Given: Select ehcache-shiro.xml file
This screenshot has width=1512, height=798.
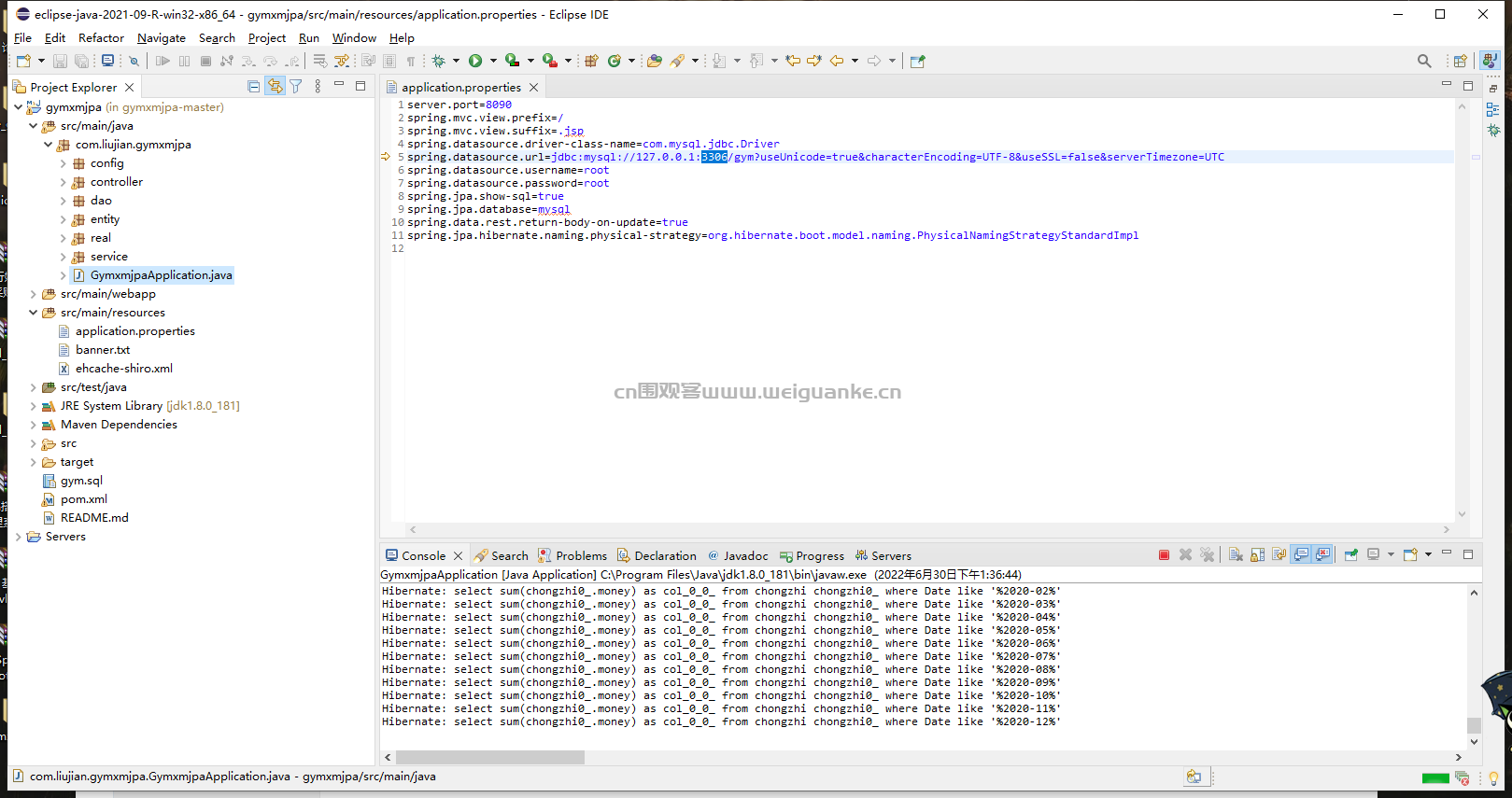Looking at the screenshot, I should point(123,369).
